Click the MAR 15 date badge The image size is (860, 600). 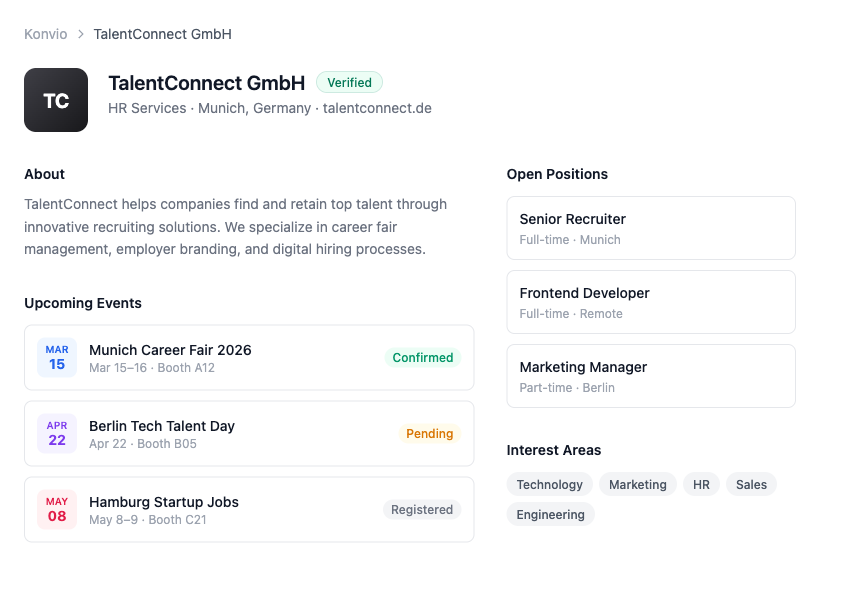(57, 357)
